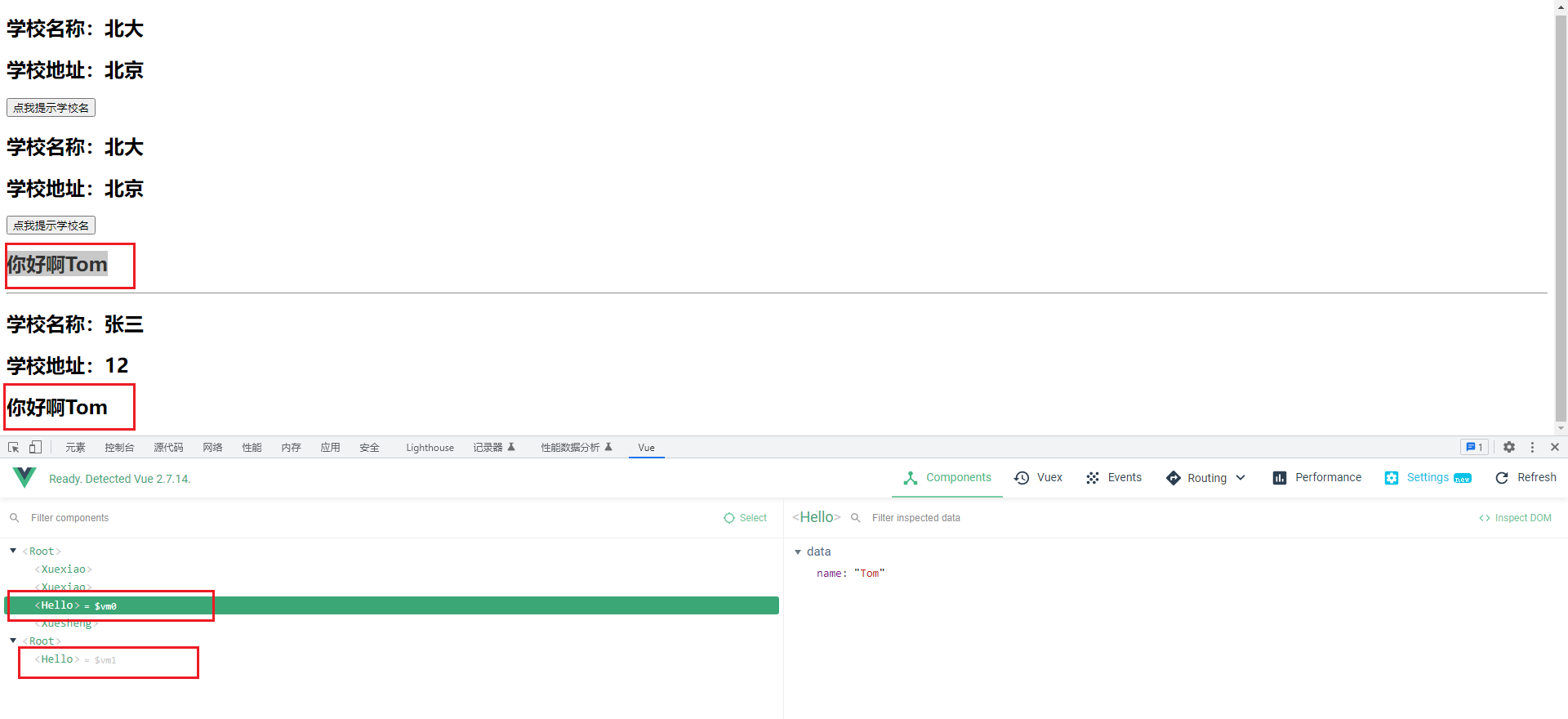1568x719 pixels.
Task: Select the first Xuexiao tree item
Action: point(63,569)
